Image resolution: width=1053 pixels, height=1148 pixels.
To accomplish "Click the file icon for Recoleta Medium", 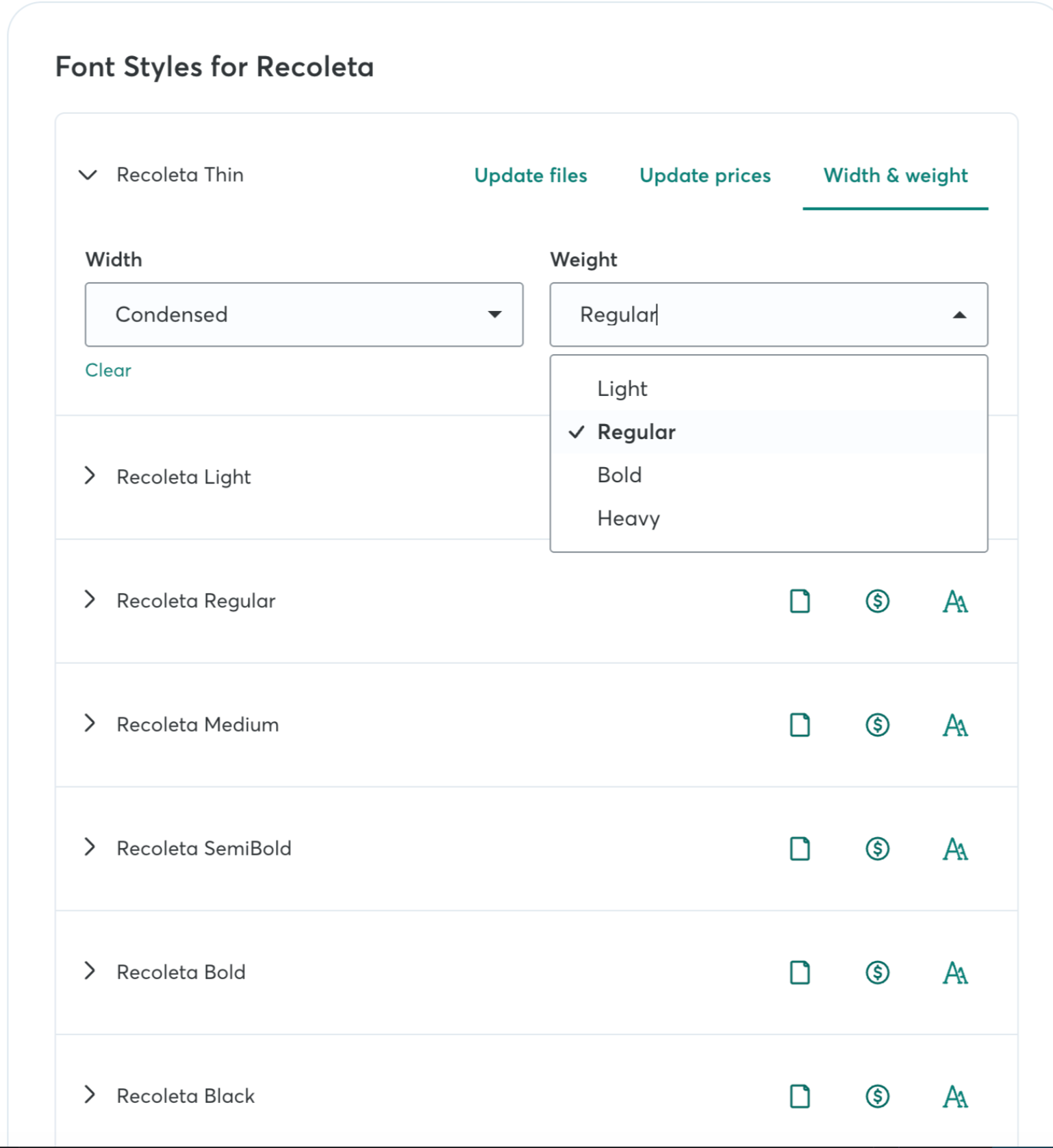I will [x=800, y=725].
